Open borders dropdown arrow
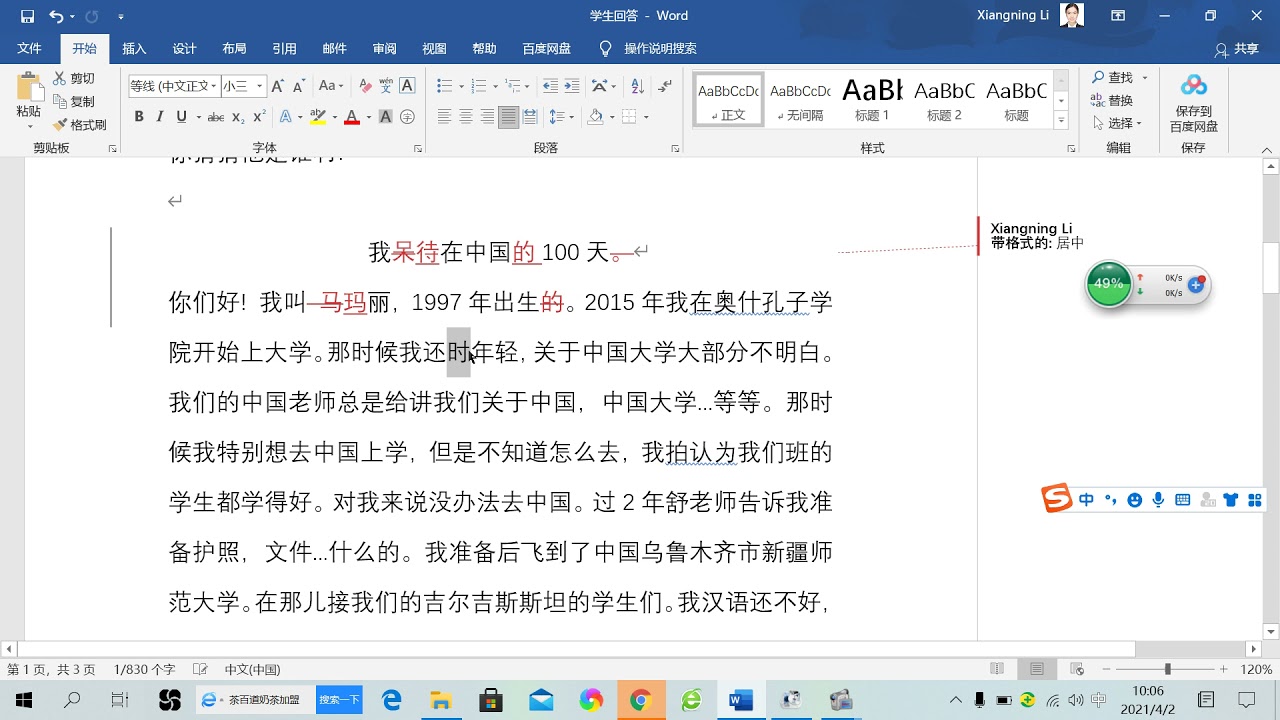Image resolution: width=1280 pixels, height=720 pixels. coord(646,117)
